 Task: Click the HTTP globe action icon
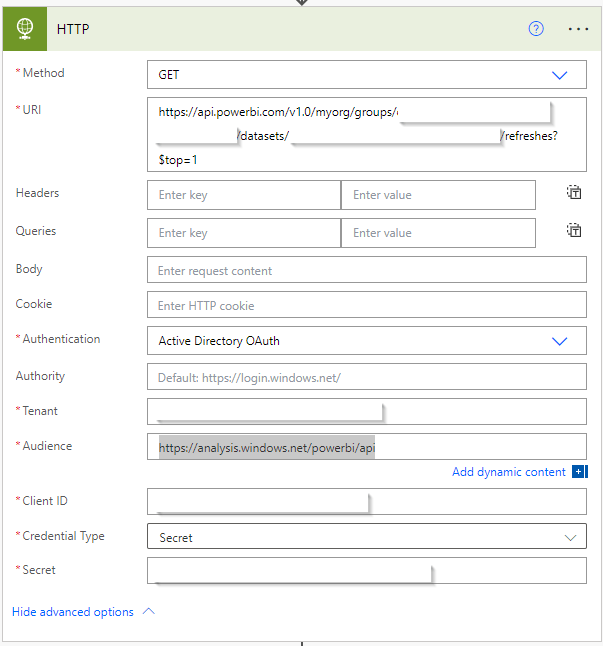coord(25,29)
